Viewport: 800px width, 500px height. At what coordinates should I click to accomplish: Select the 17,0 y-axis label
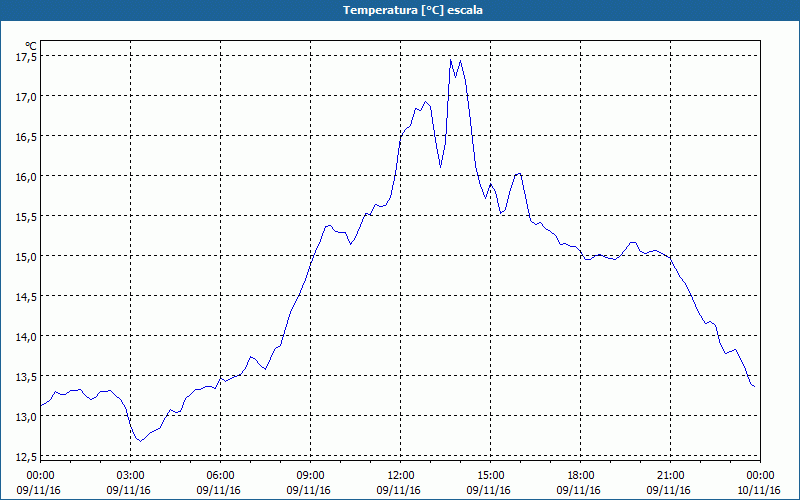(x=27, y=96)
